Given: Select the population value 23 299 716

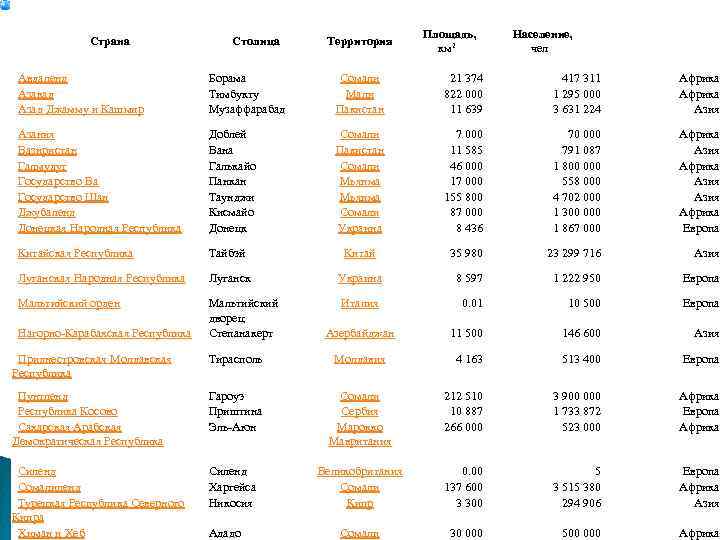Looking at the screenshot, I should tap(574, 253).
